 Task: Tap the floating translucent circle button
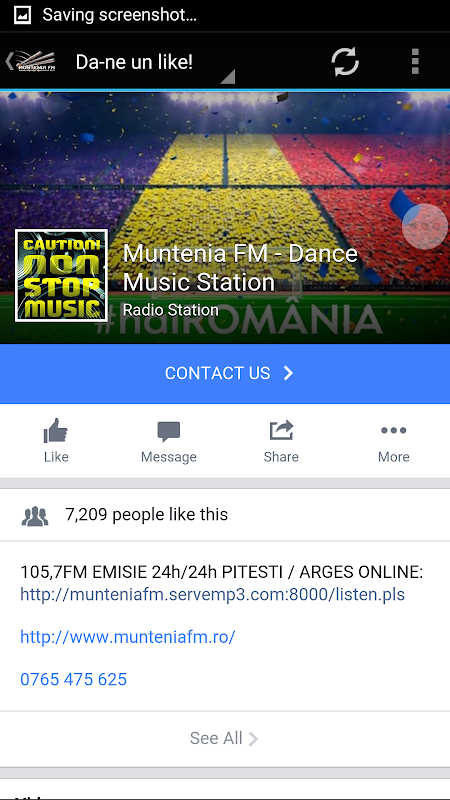pos(425,227)
